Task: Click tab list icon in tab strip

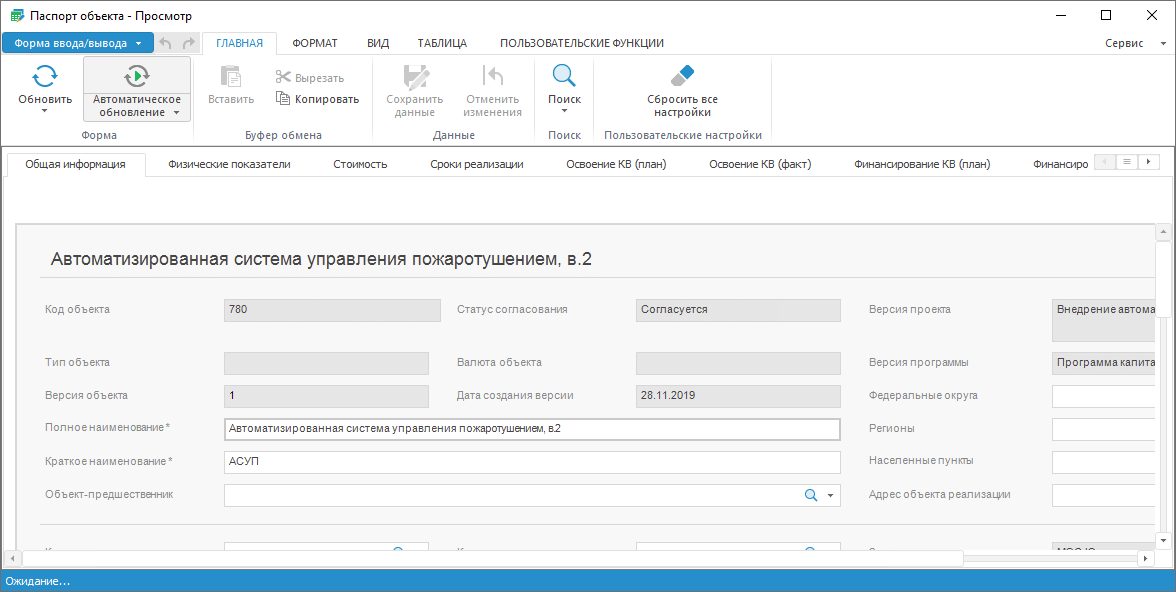Action: pyautogui.click(x=1126, y=162)
